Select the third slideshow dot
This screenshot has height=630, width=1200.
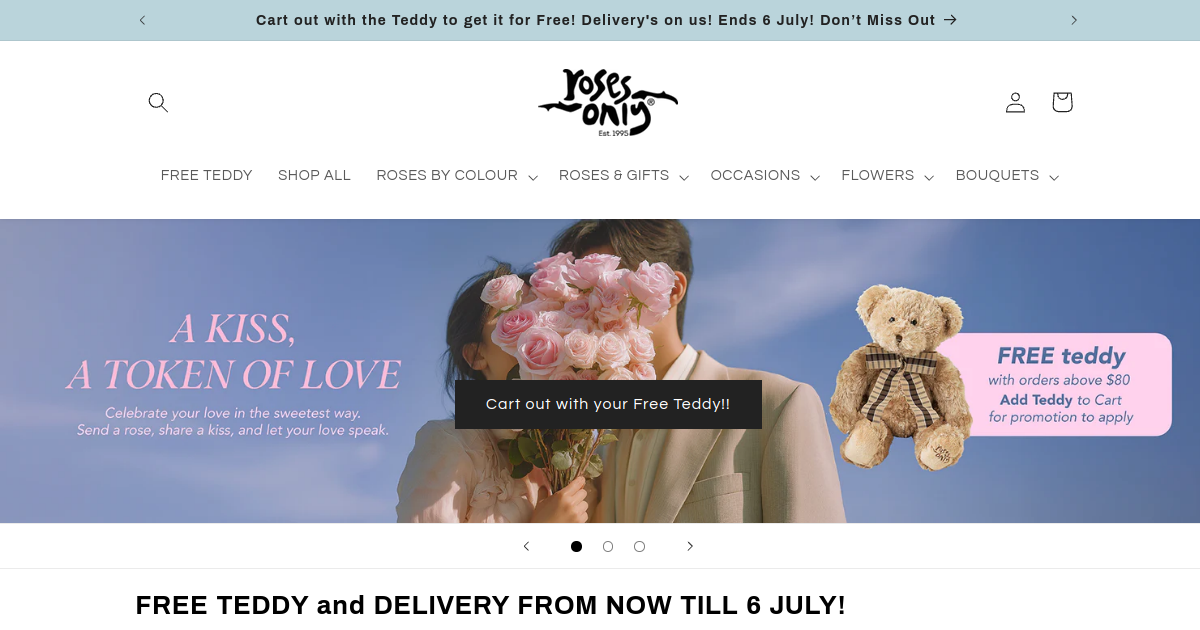(x=639, y=546)
